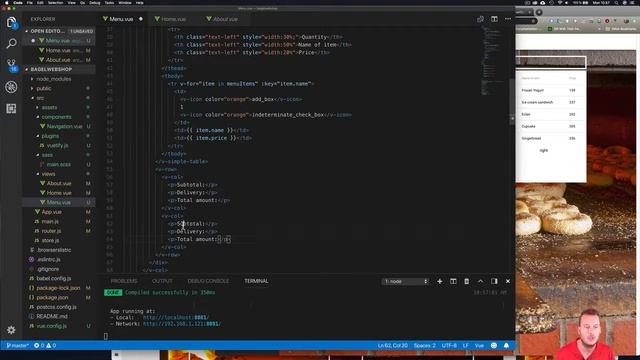Open main.scss in file tree

(58, 164)
